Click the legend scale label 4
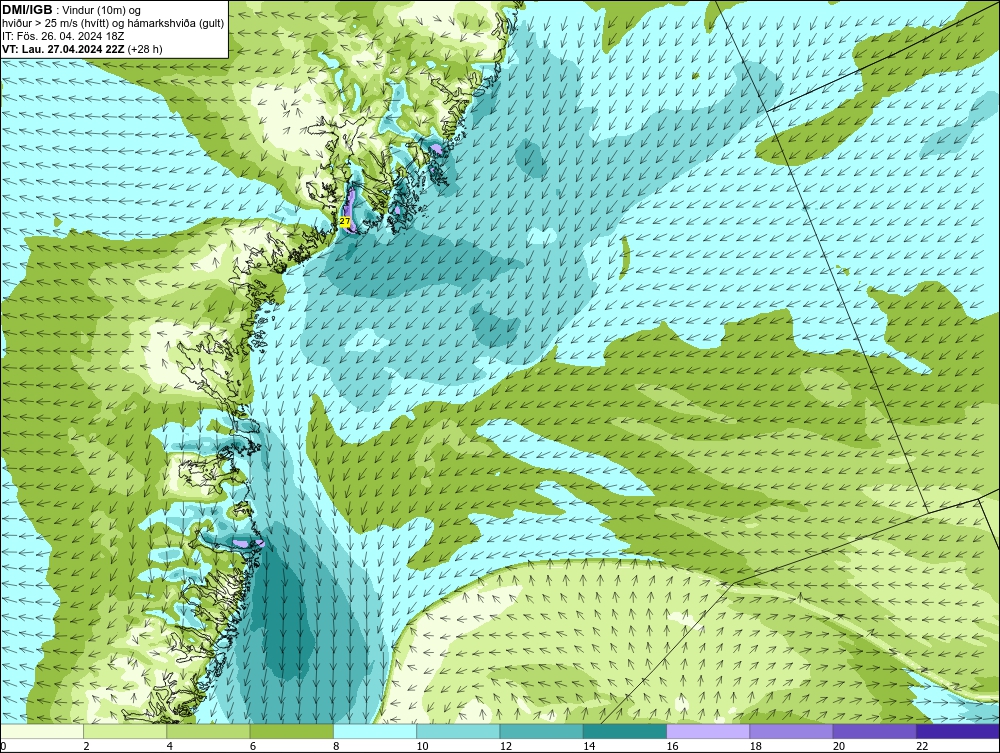Viewport: 1000px width, 753px height. tap(170, 746)
